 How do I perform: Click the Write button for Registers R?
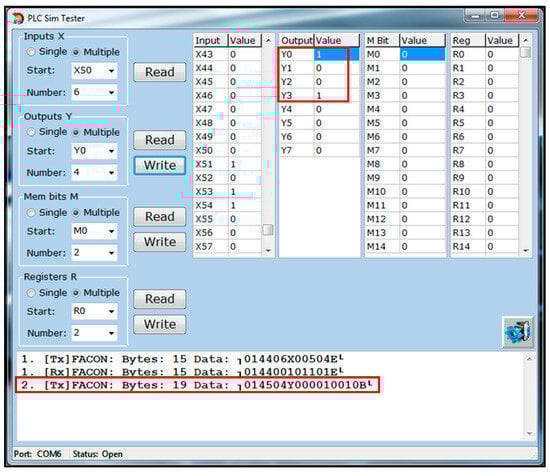160,324
